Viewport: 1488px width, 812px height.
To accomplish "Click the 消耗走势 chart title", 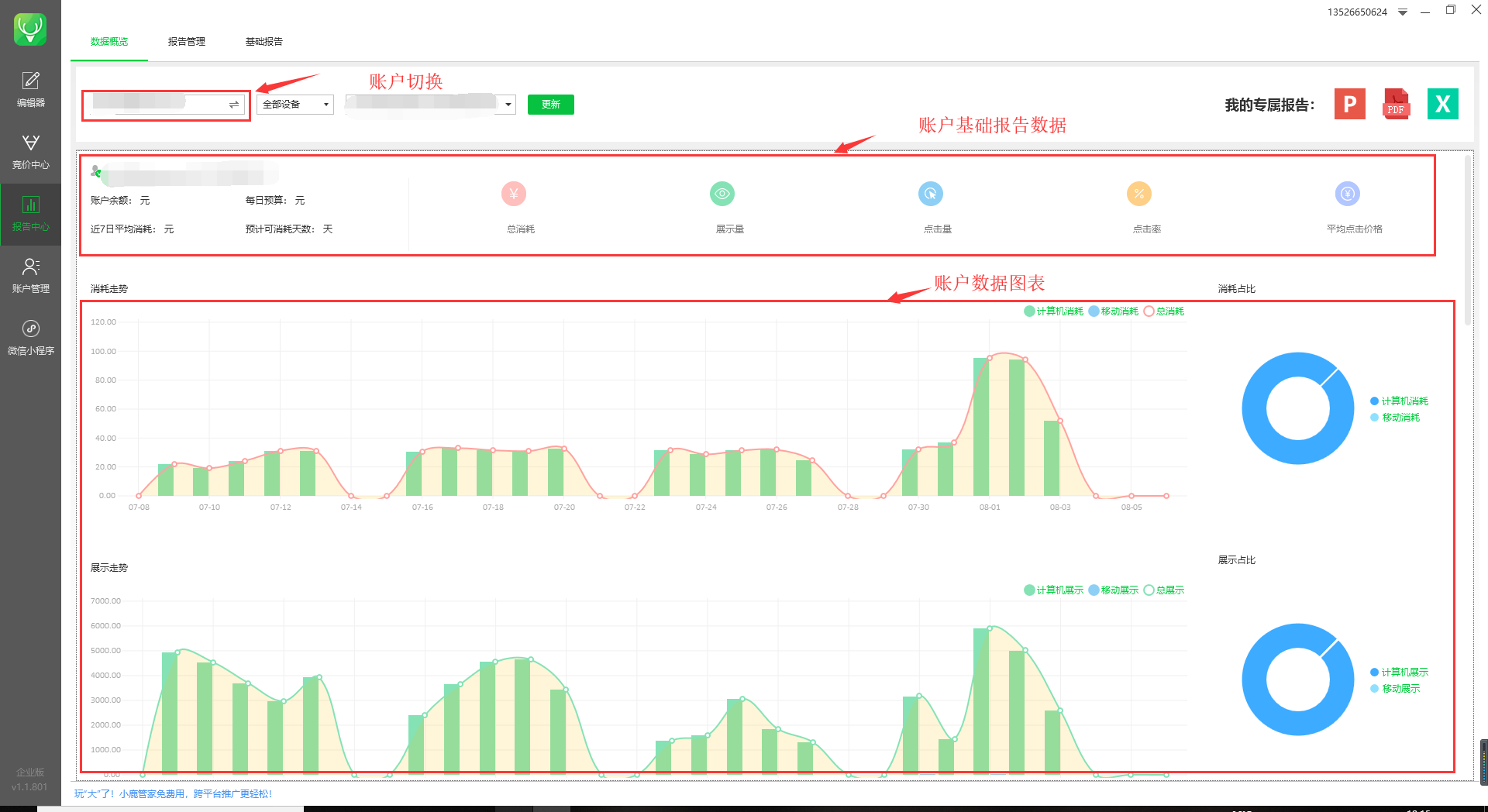I will pyautogui.click(x=109, y=289).
